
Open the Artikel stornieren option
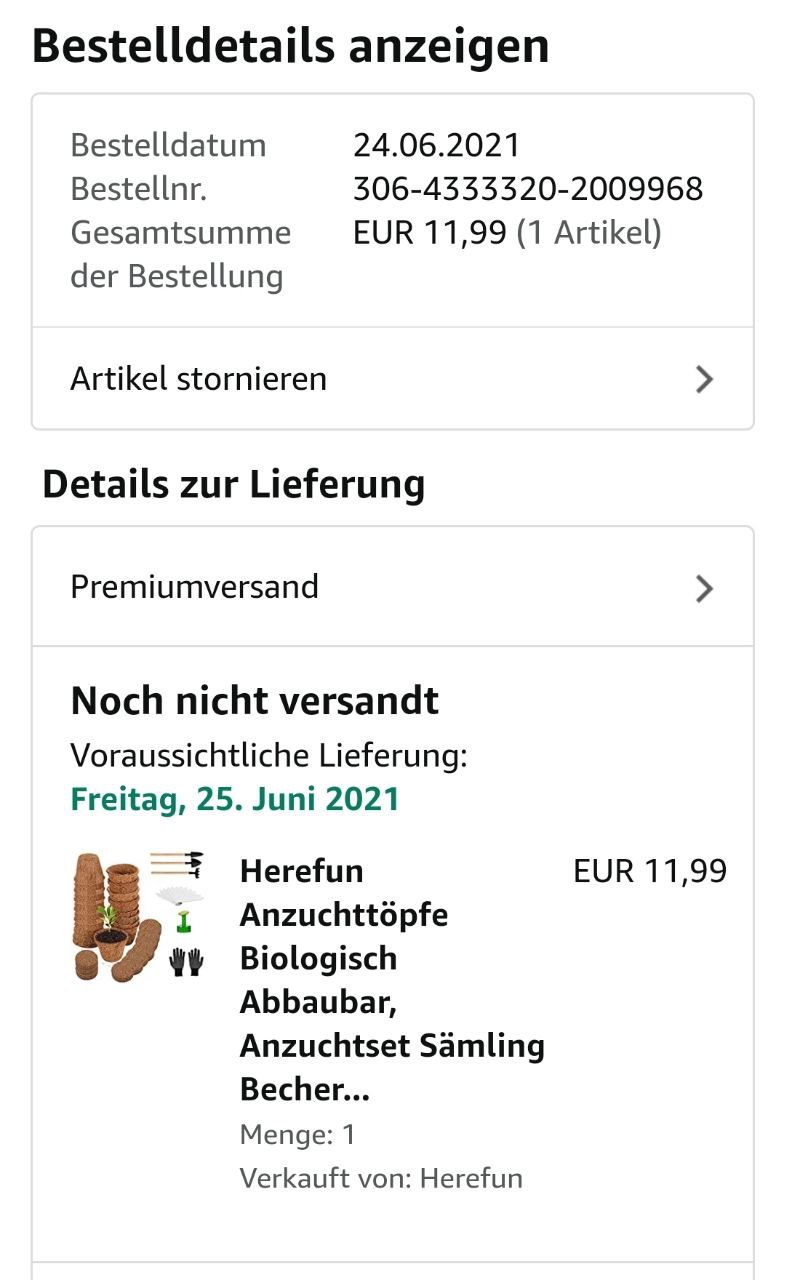coord(198,379)
